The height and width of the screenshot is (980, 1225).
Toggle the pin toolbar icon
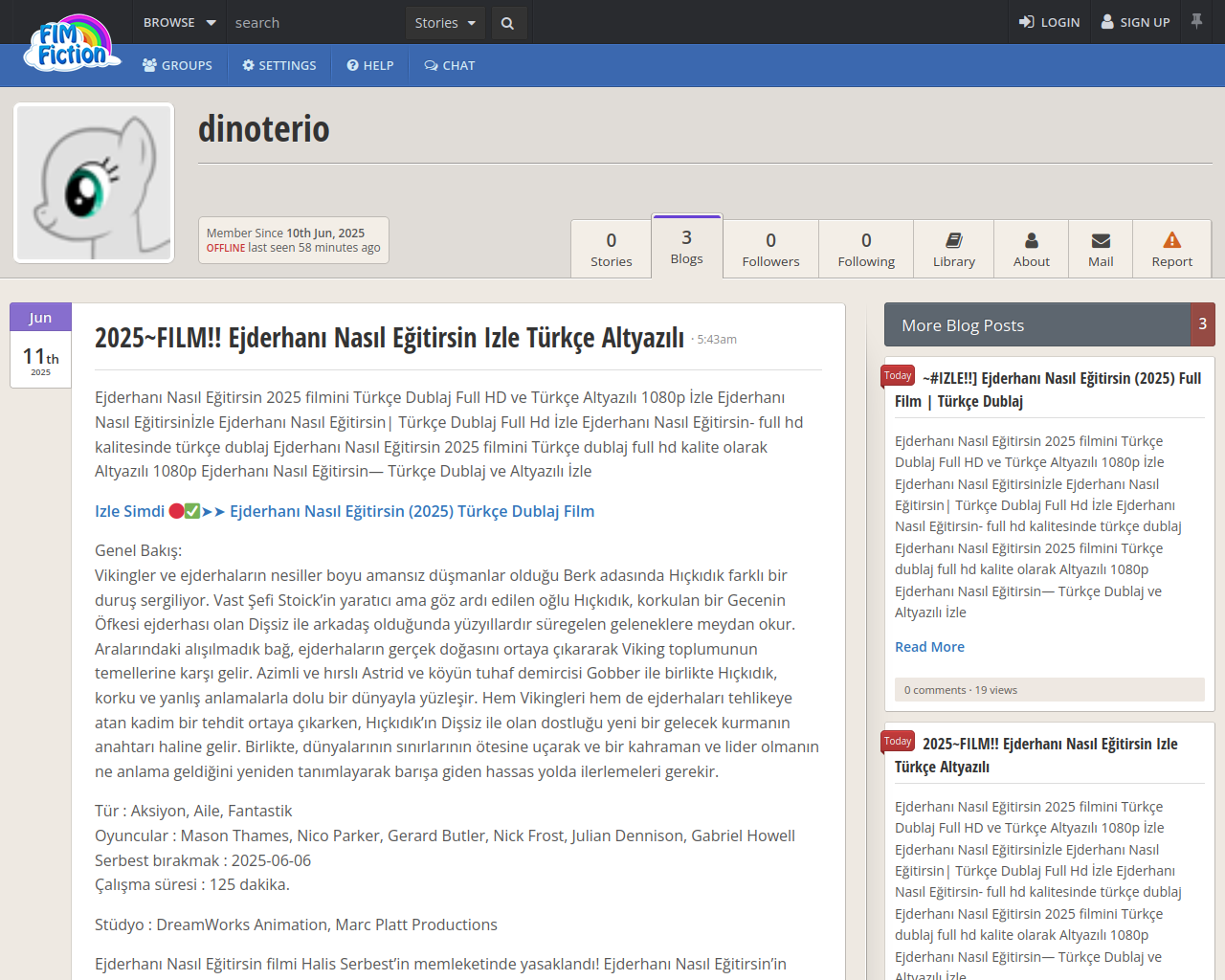point(1196,21)
